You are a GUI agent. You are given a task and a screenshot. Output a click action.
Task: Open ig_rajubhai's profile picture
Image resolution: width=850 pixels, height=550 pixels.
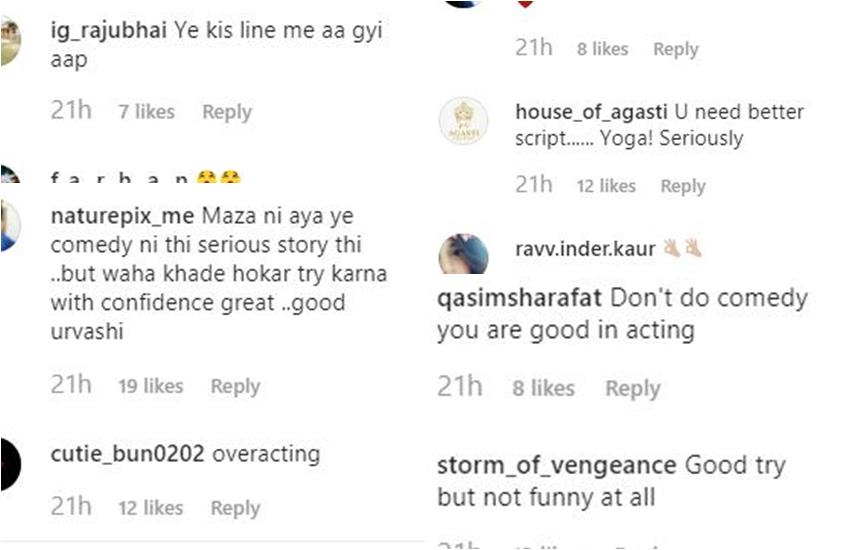click(8, 42)
